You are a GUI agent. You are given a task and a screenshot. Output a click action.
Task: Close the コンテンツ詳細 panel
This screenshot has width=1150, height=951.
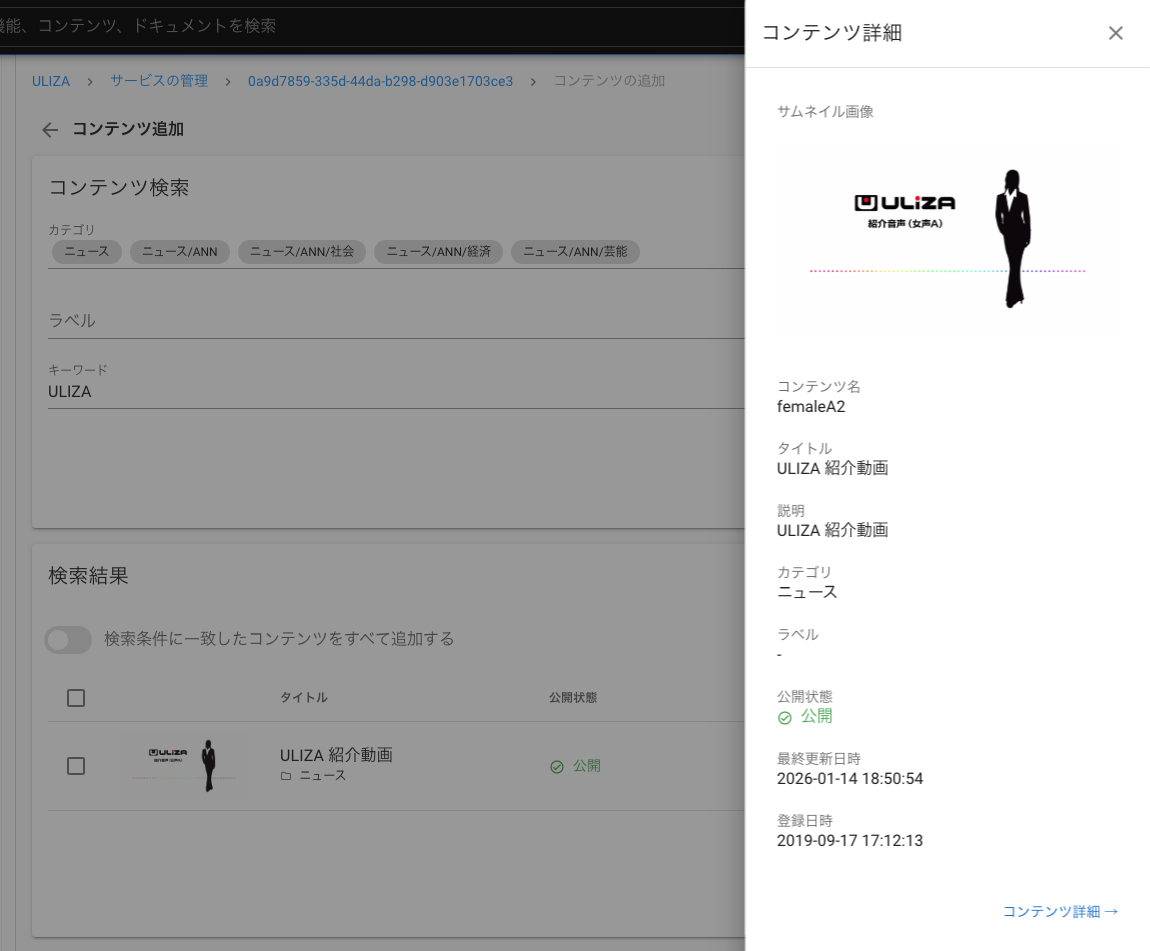coord(1116,33)
